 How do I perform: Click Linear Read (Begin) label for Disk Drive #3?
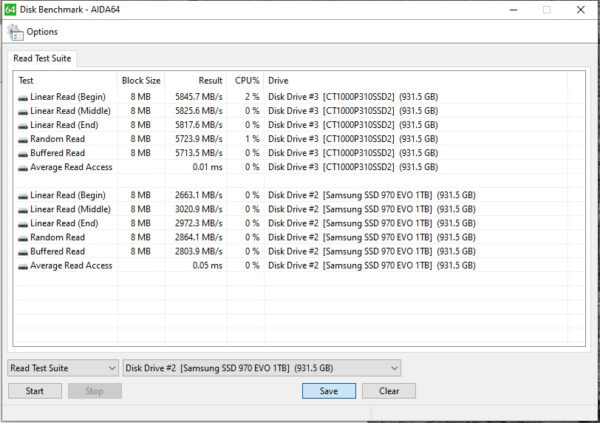coord(68,97)
